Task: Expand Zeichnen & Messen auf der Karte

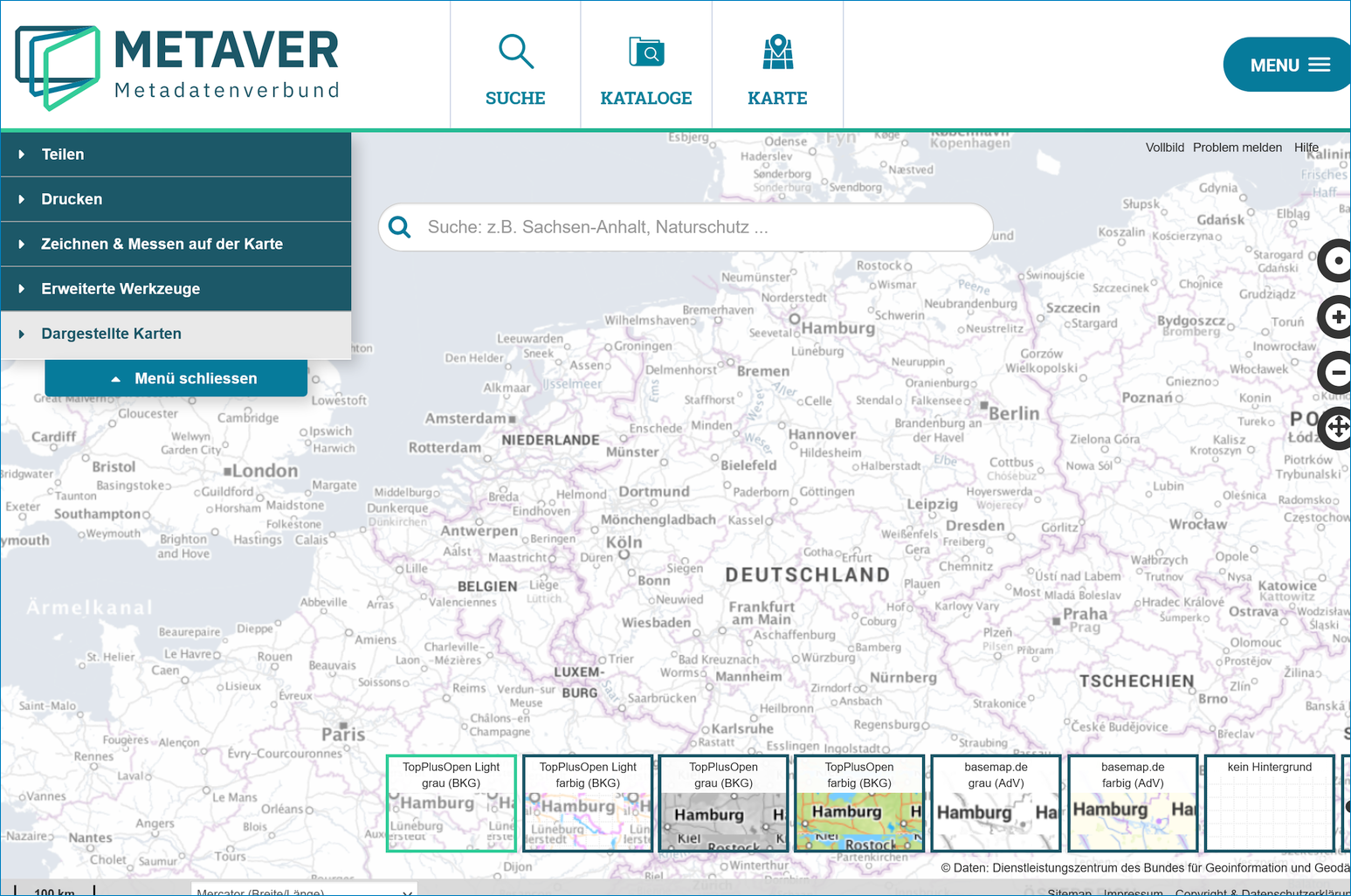Action: [x=176, y=244]
